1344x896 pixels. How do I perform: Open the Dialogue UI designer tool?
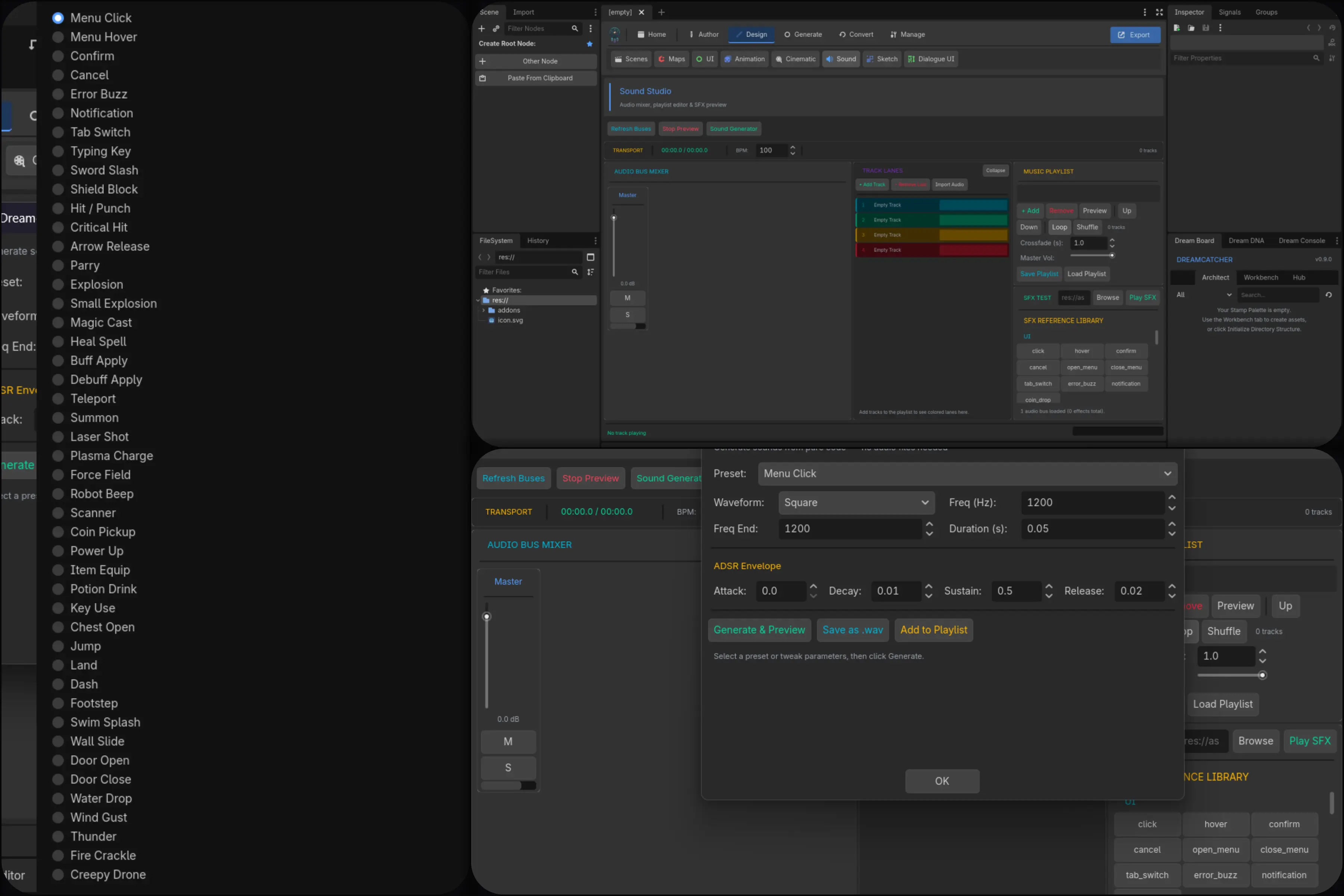930,59
